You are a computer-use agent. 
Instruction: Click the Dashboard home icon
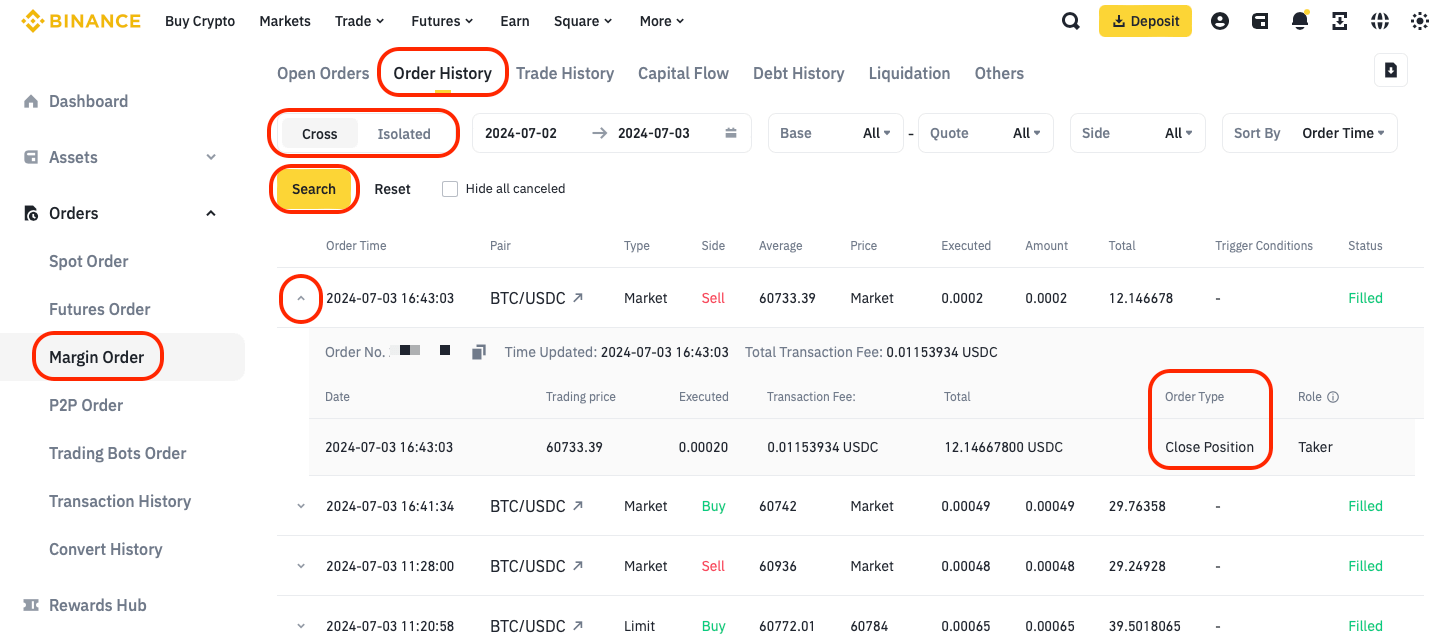(31, 101)
